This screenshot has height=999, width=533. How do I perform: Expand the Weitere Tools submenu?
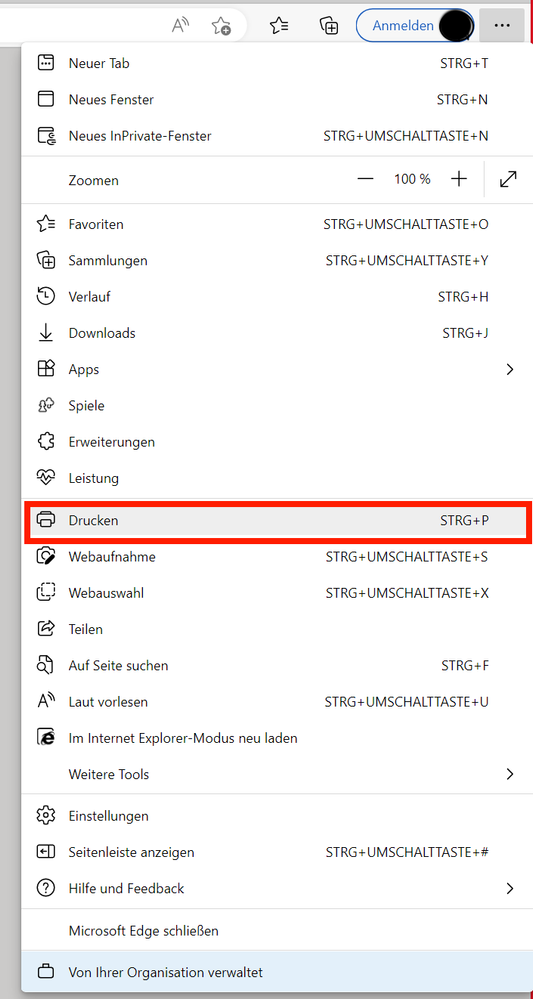tap(277, 775)
